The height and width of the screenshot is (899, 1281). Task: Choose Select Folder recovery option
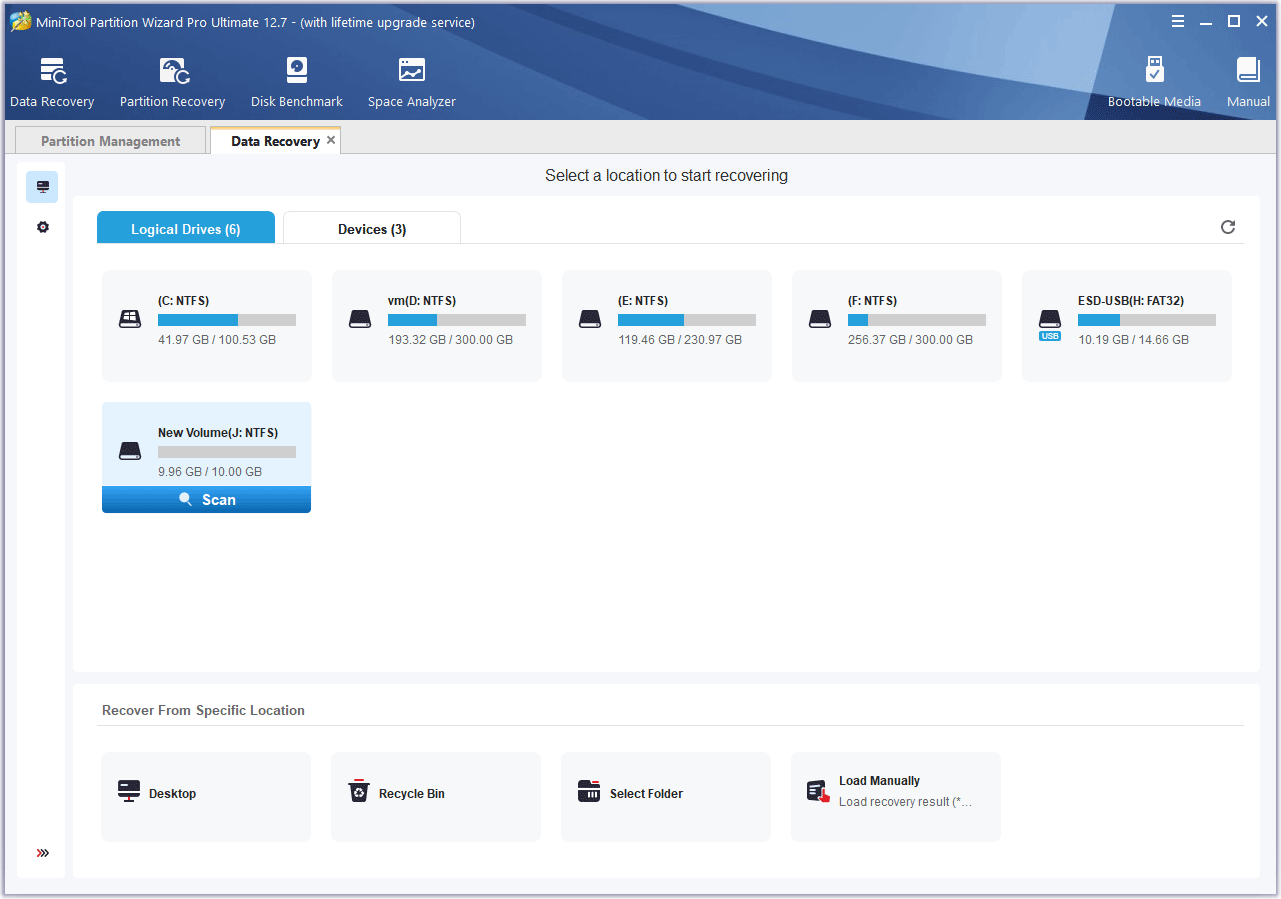666,797
